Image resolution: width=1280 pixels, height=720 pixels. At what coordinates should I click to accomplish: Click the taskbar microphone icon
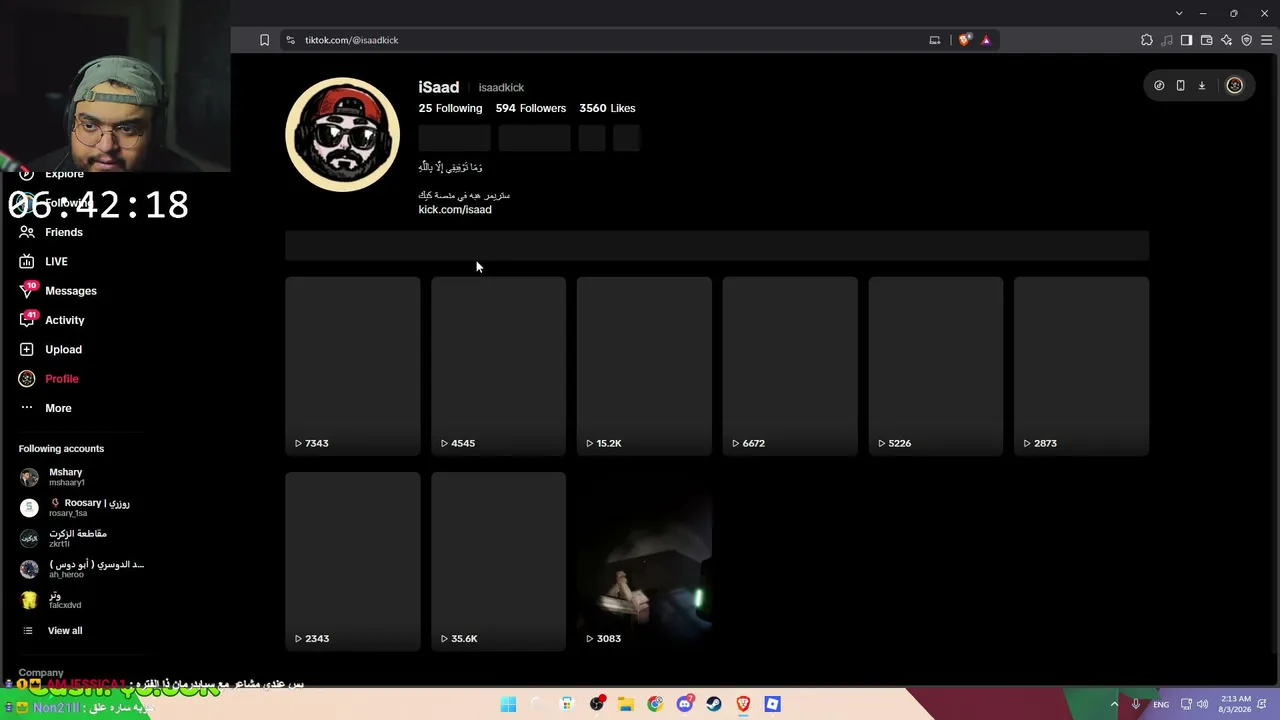click(x=1136, y=705)
